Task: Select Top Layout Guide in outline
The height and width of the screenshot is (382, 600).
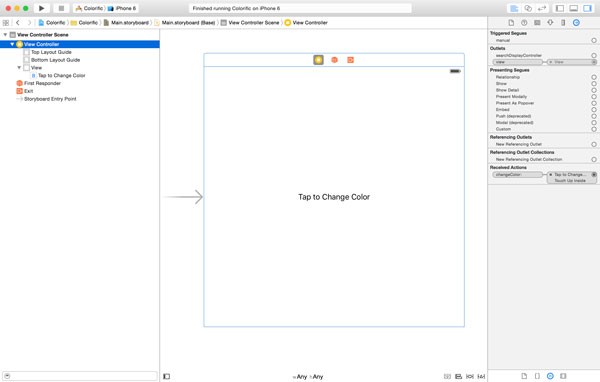Action: point(51,52)
